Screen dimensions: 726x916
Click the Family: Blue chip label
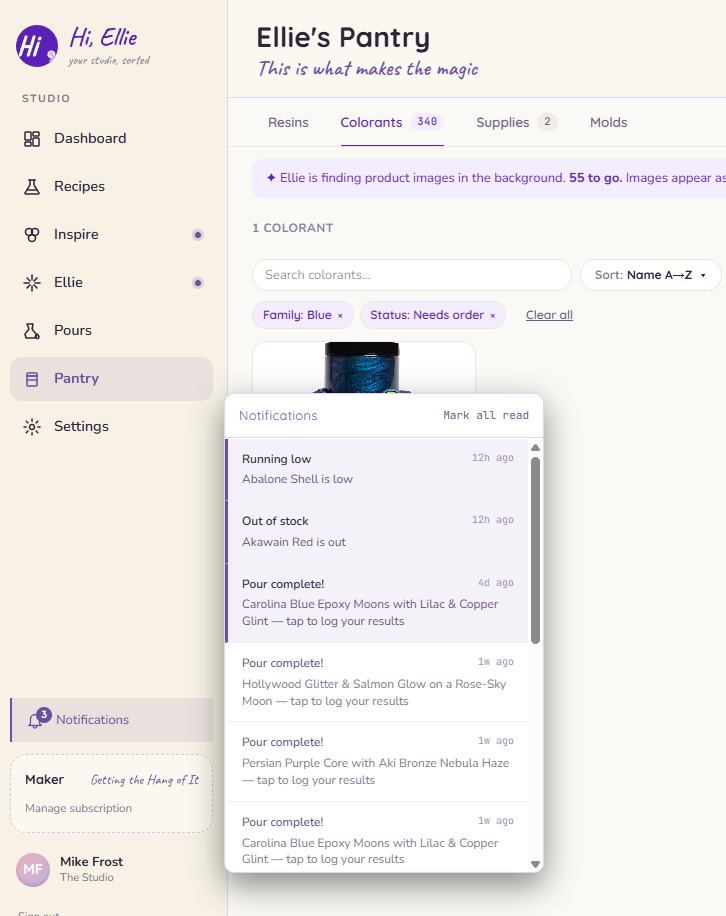tap(297, 315)
